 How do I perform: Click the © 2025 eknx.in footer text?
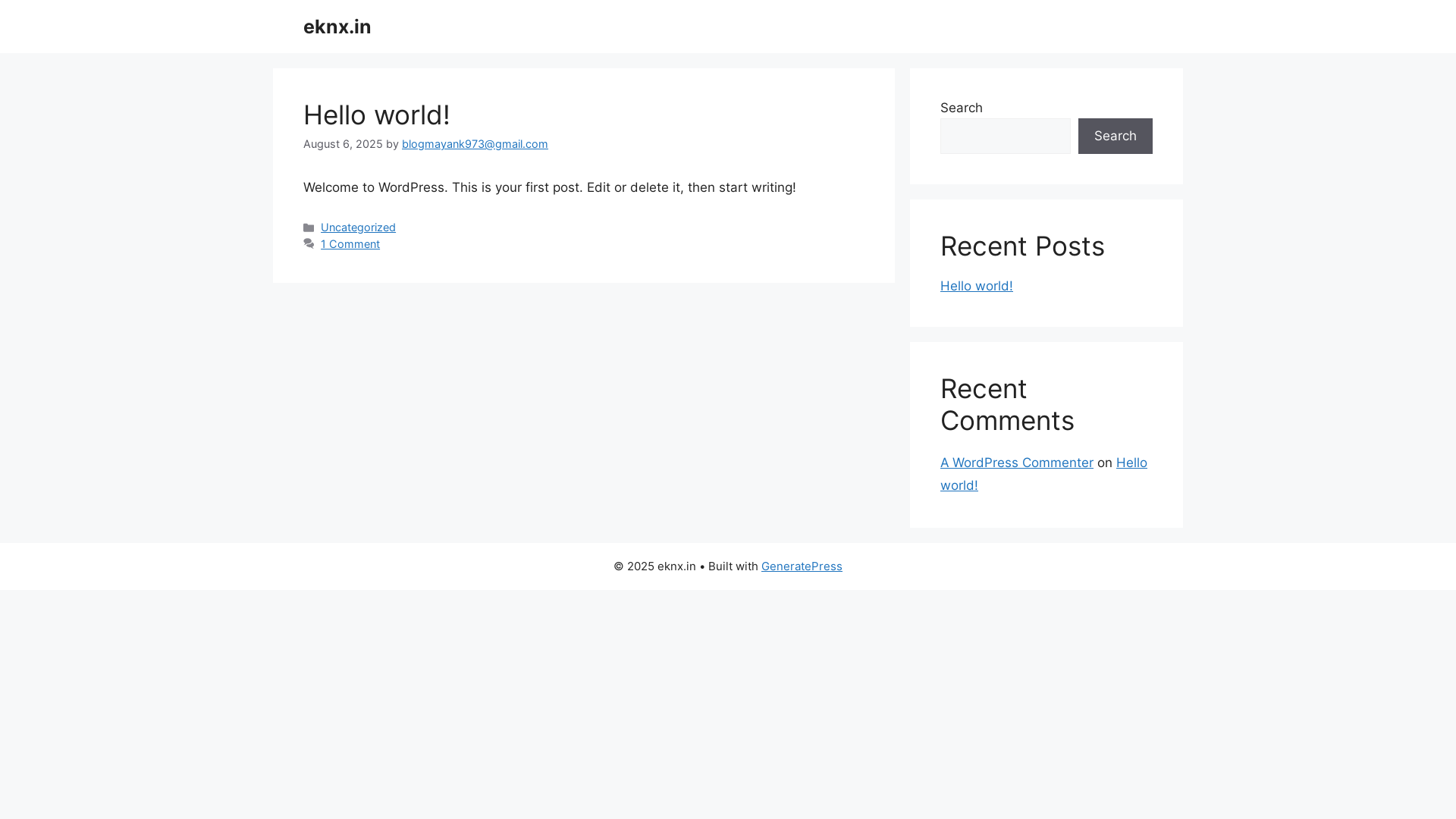pyautogui.click(x=654, y=566)
